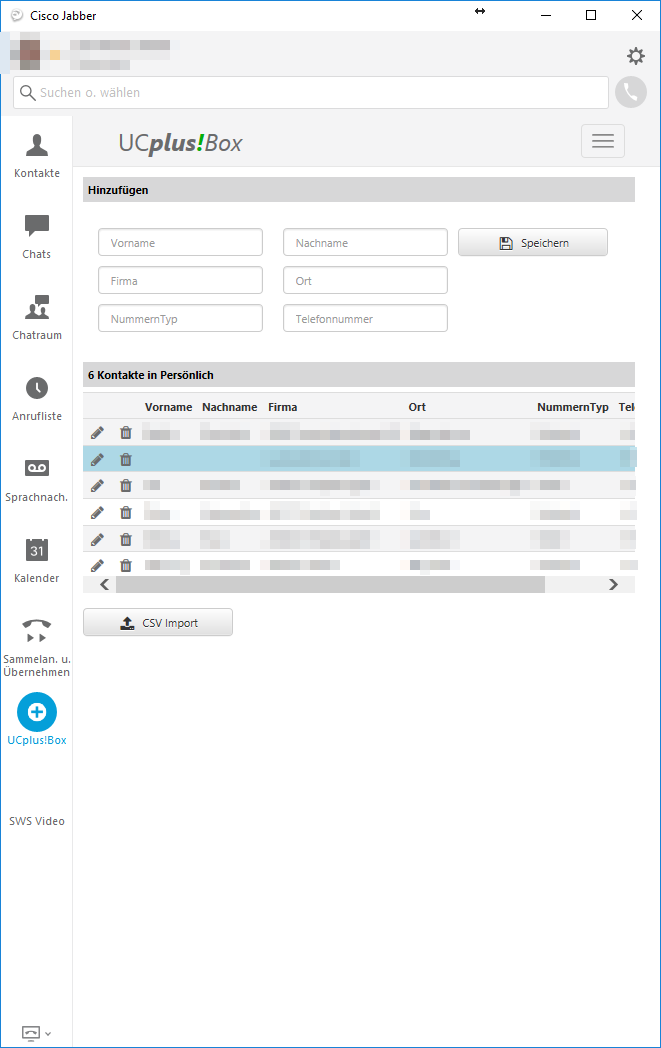Maximize the Cisco Jabber window
Viewport: 661px width, 1048px height.
pyautogui.click(x=591, y=15)
